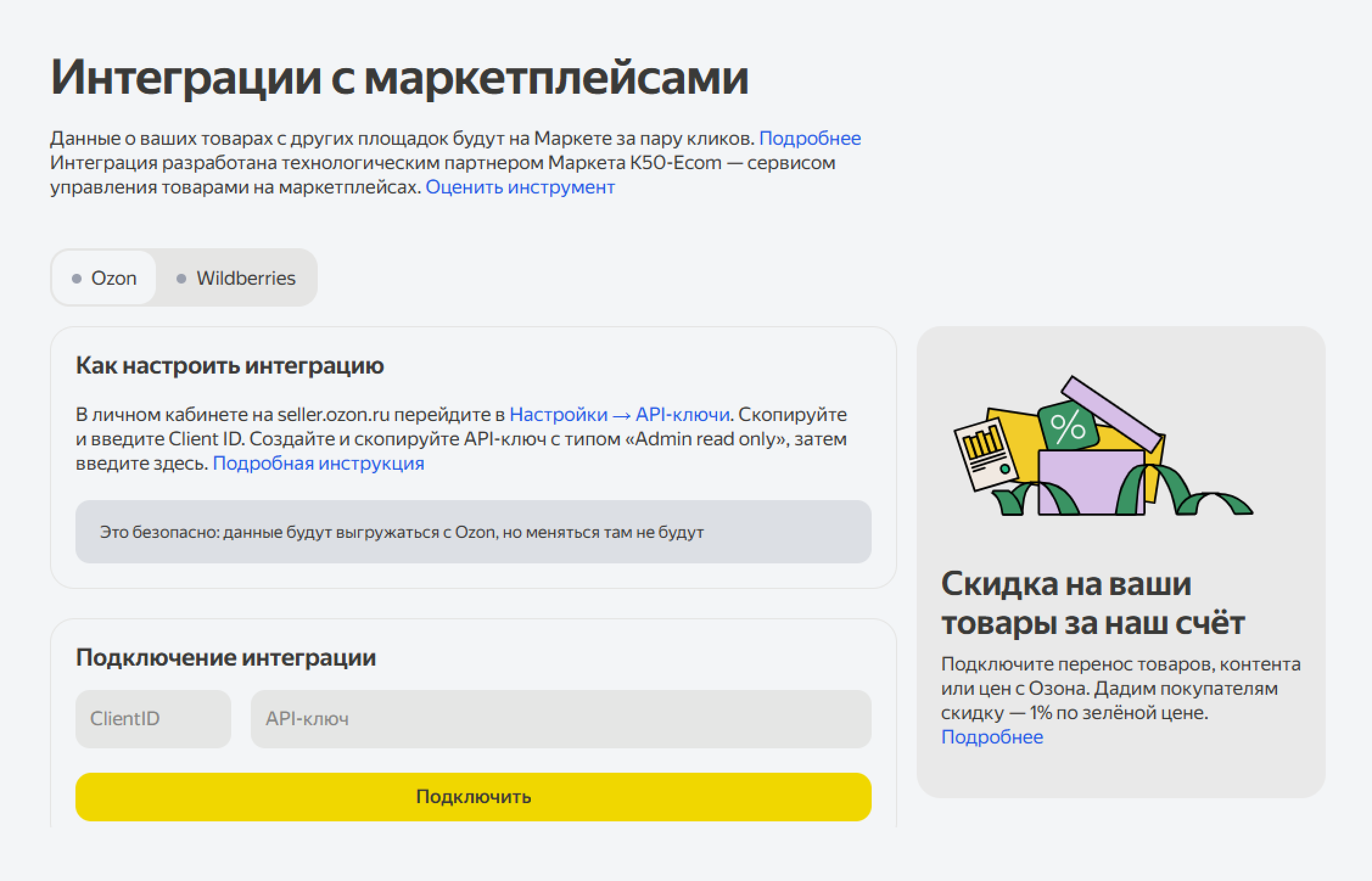
Task: Focus the ClientID input field
Action: tap(153, 719)
